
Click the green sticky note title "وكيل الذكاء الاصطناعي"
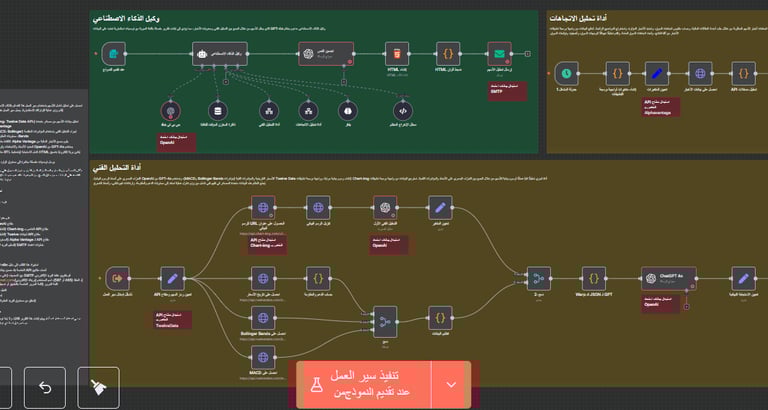click(x=126, y=19)
